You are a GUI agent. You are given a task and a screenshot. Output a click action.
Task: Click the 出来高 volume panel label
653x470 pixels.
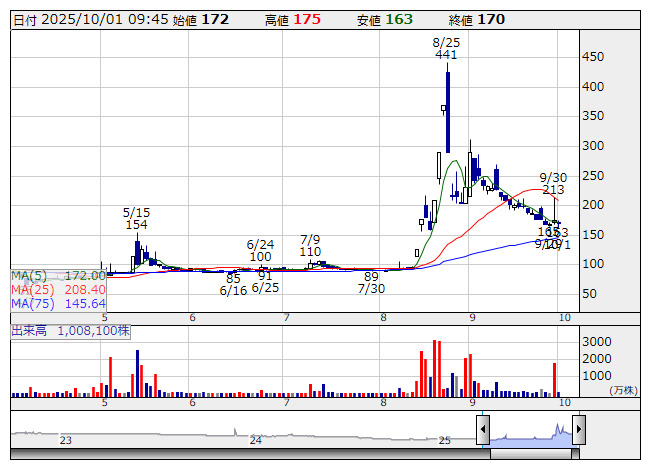[70, 330]
